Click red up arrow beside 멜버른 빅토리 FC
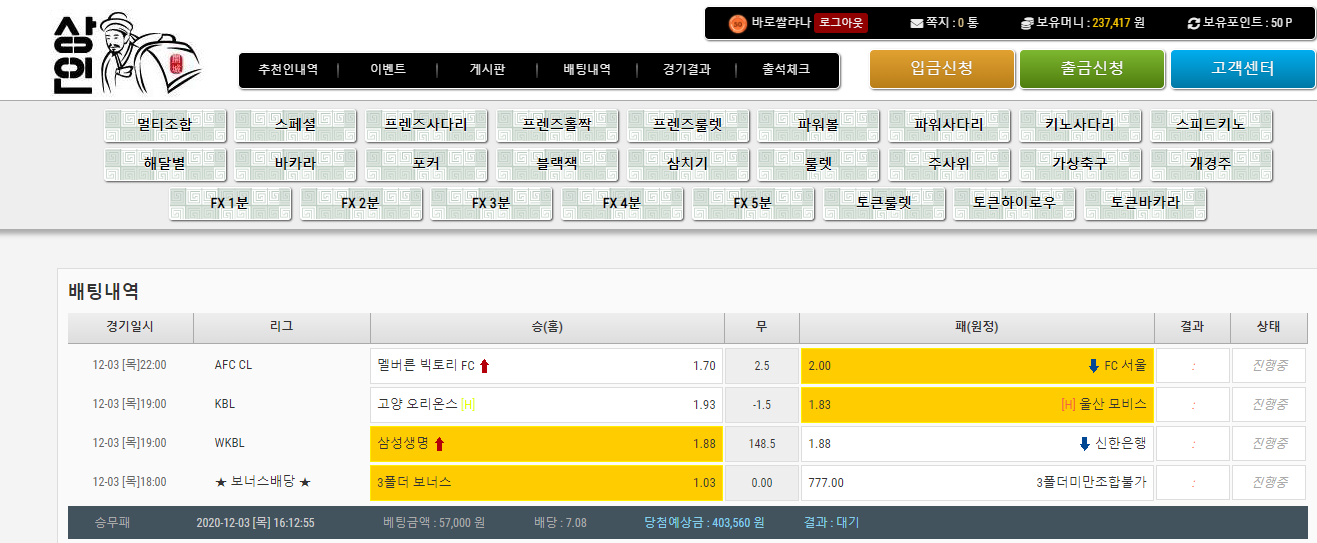Viewport: 1317px width, 543px height. tap(485, 366)
